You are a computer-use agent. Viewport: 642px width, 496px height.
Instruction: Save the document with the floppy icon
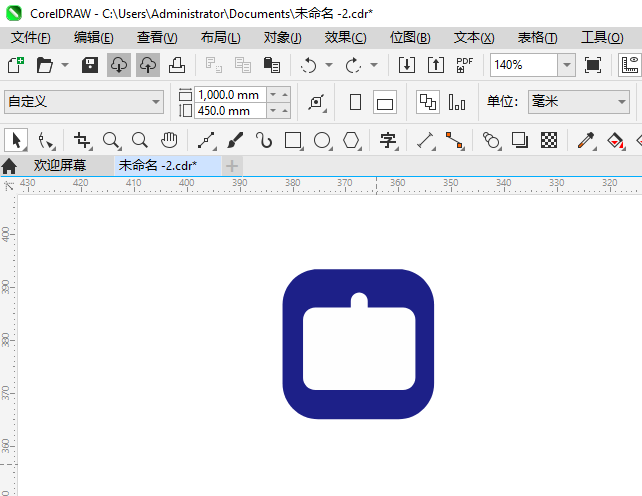(x=90, y=65)
